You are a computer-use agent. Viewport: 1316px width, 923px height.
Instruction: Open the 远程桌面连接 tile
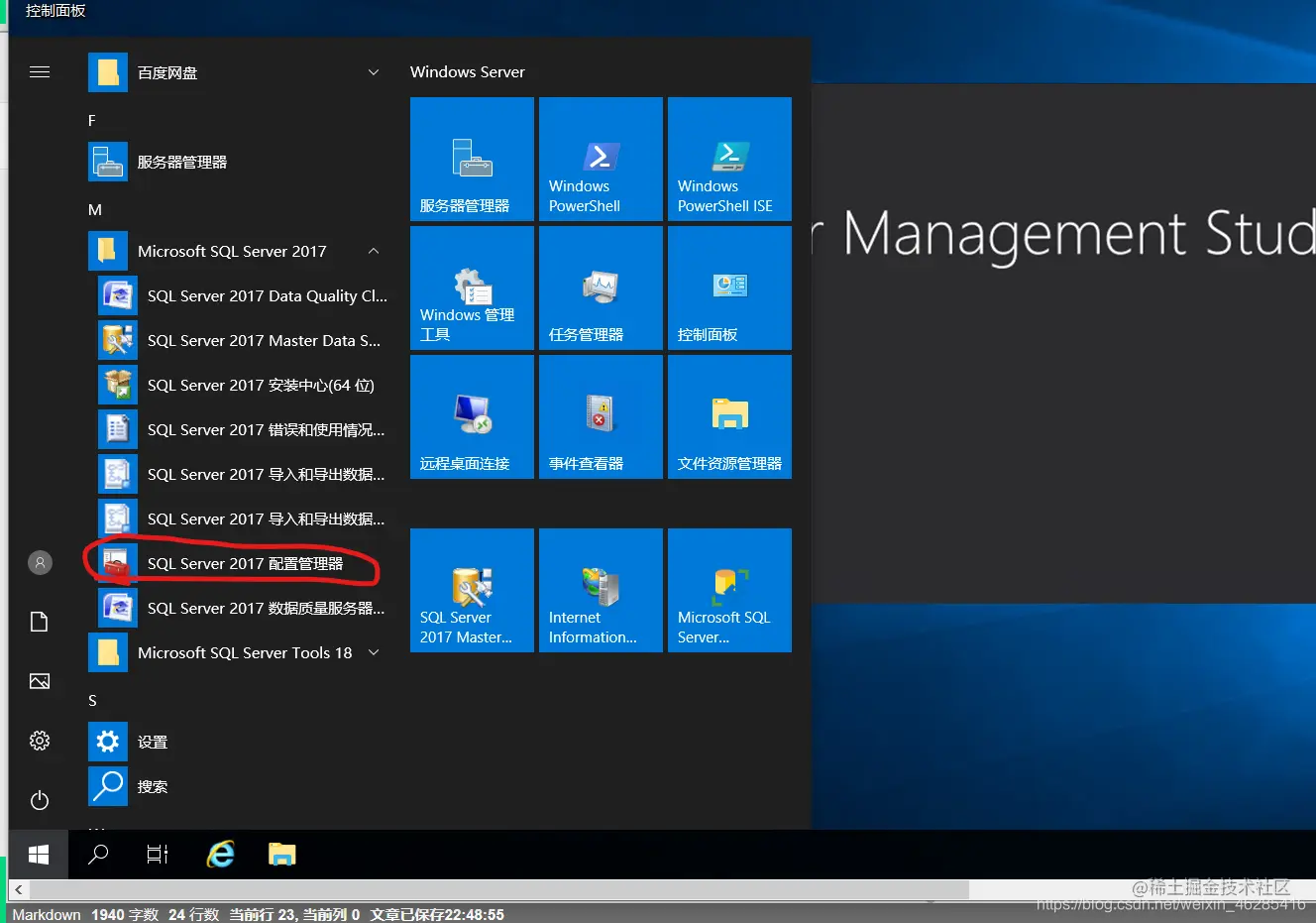[472, 416]
